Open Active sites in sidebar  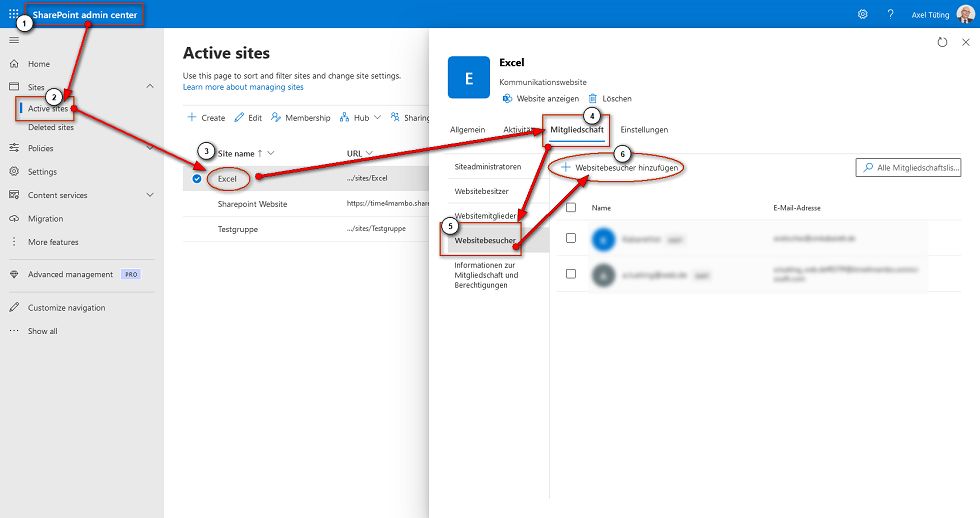pos(48,108)
